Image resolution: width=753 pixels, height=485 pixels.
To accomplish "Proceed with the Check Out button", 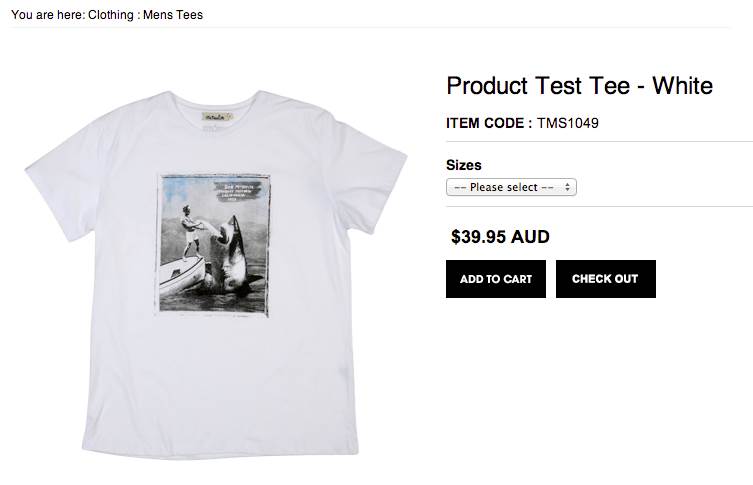I will (x=605, y=279).
